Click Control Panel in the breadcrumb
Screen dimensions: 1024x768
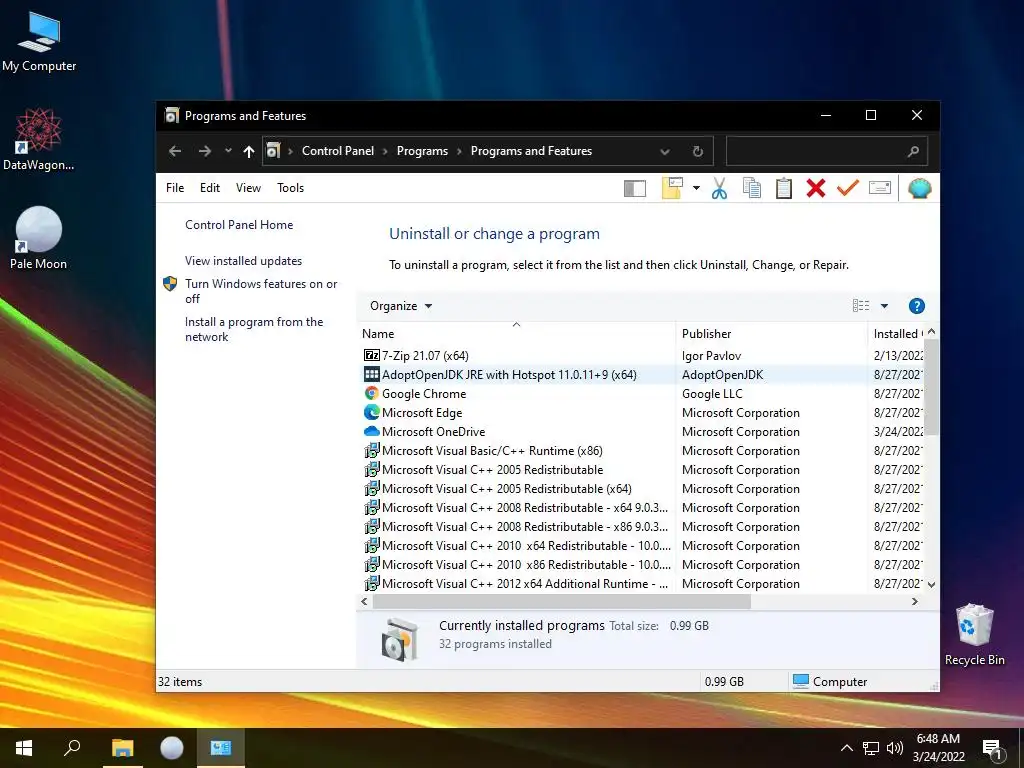click(338, 151)
